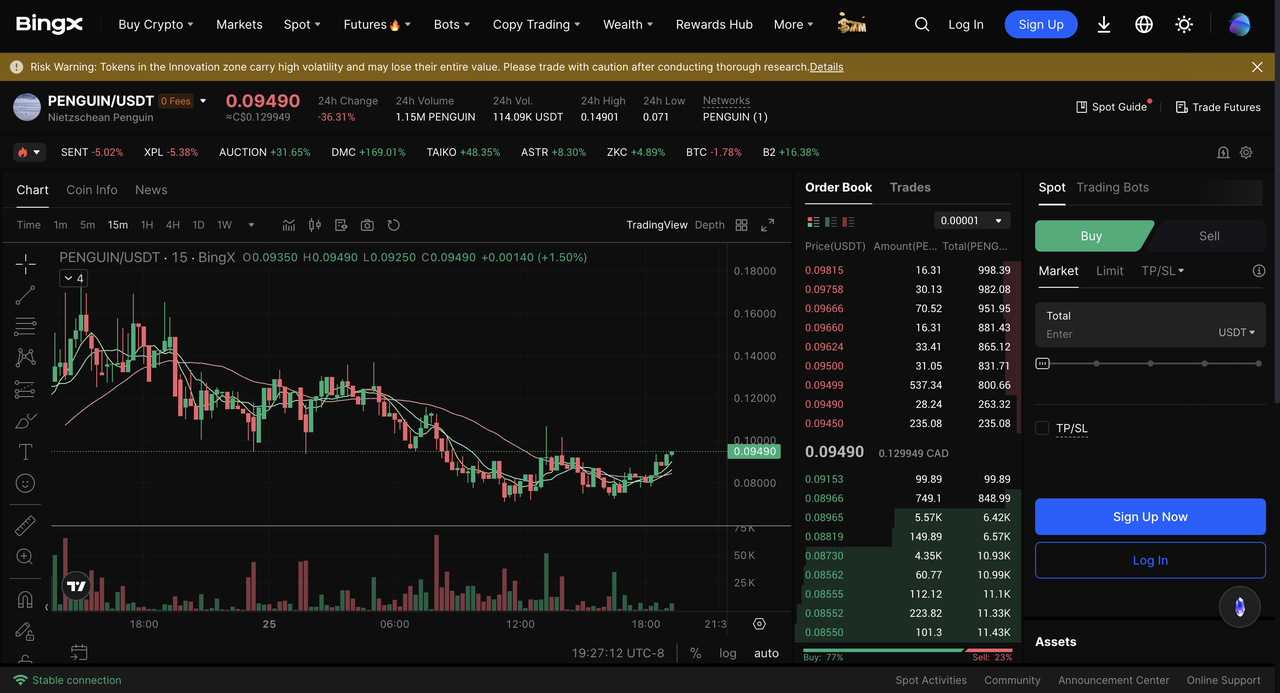Enable the magnet snapping mode
This screenshot has width=1280, height=693.
click(x=25, y=600)
